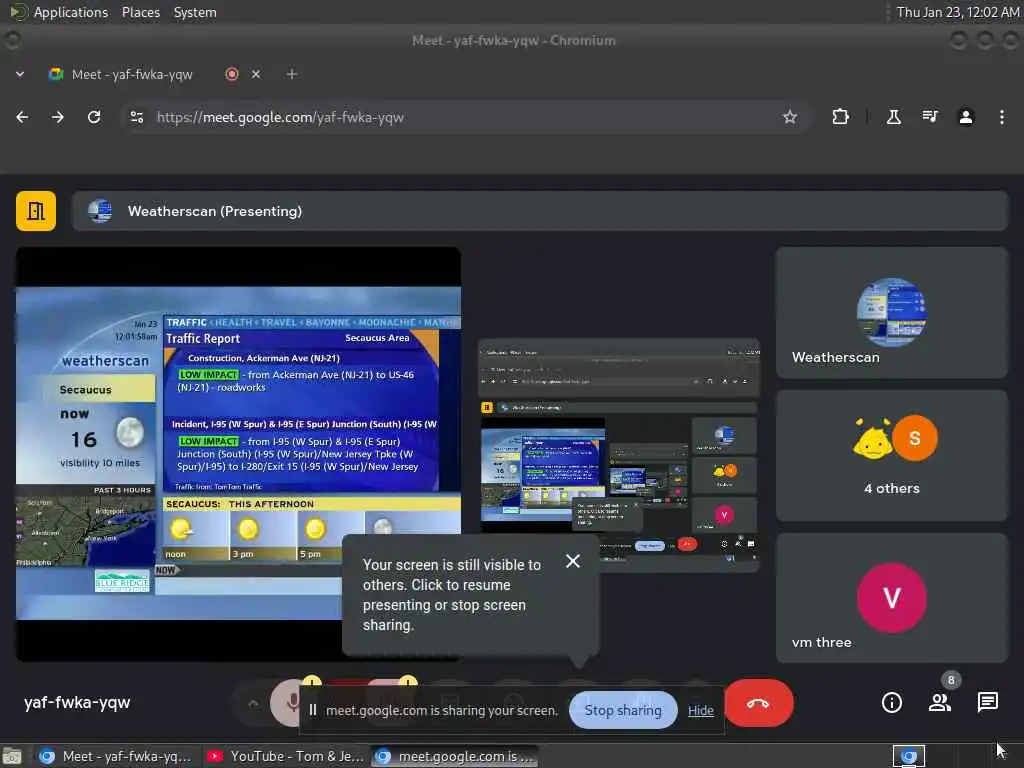Select the vm three participant tile
1024x768 pixels.
click(891, 598)
